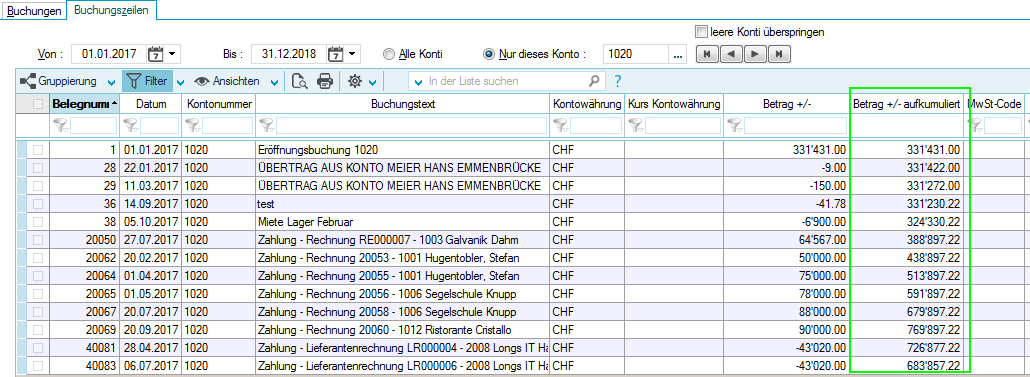Click Kurs Kontowährung column header
Image resolution: width=1030 pixels, height=377 pixels.
(674, 104)
